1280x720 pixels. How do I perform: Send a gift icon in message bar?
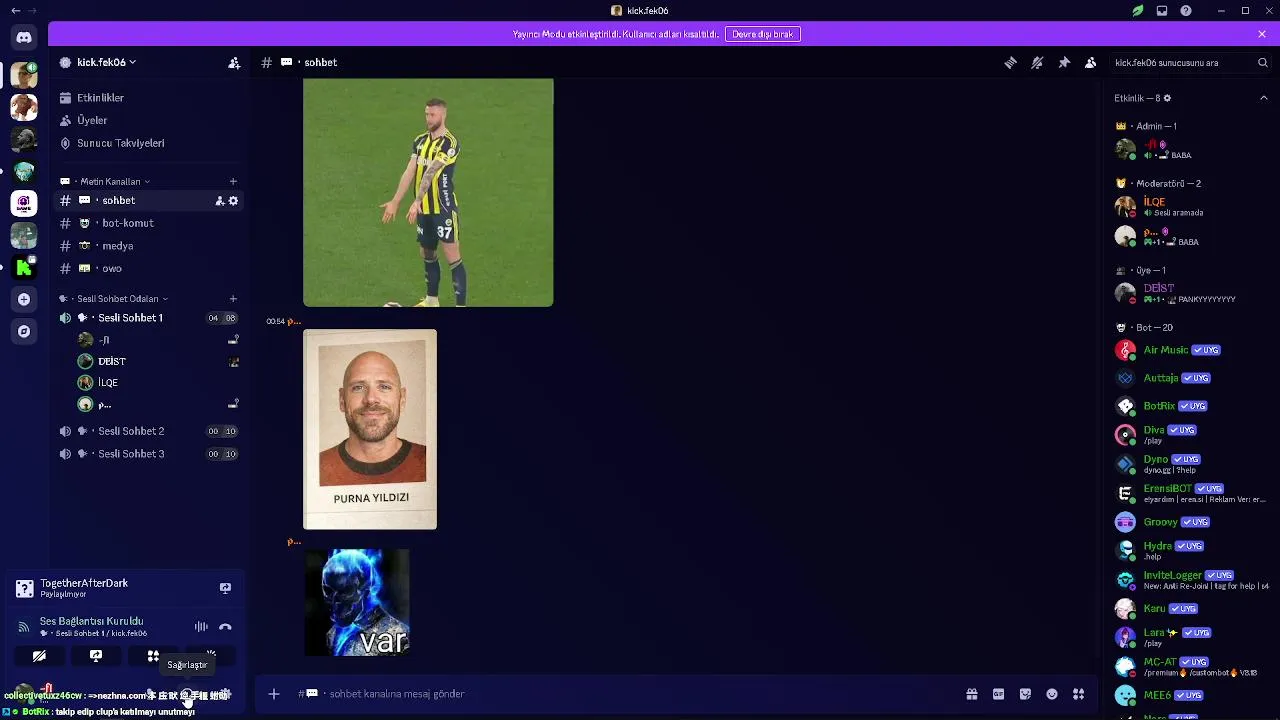971,694
